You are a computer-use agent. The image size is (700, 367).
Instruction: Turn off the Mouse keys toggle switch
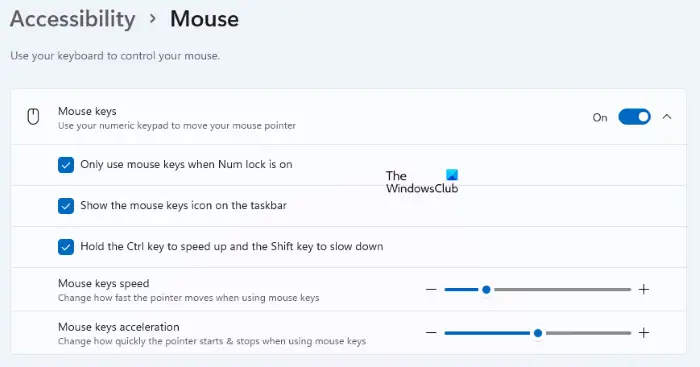[634, 117]
